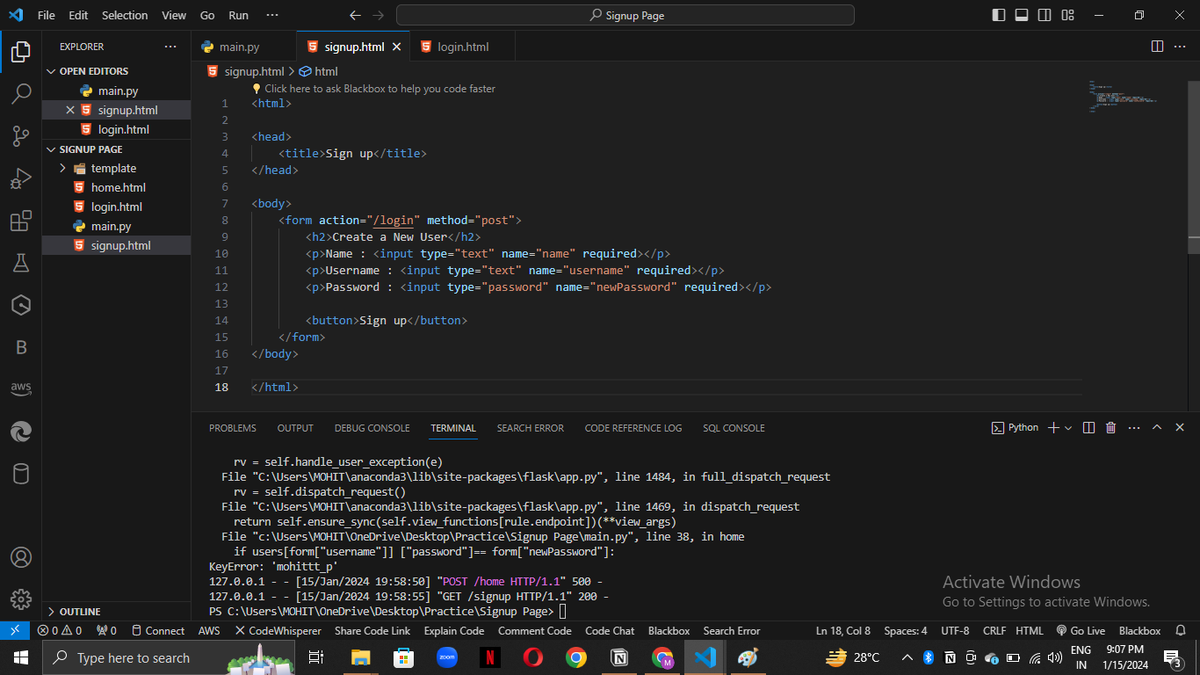
Task: Open editor More Actions ellipsis
Action: [1180, 47]
